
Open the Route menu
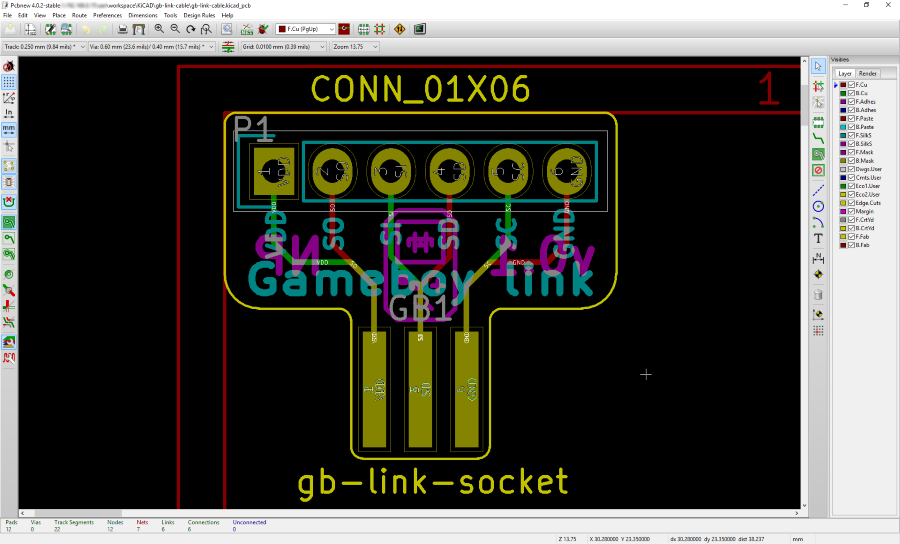(79, 15)
